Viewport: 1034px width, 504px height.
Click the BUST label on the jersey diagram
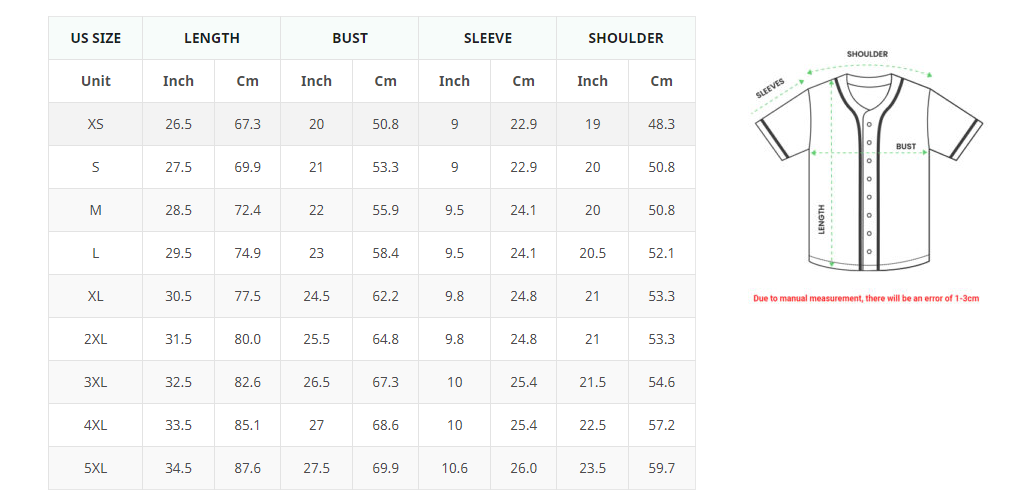click(905, 146)
